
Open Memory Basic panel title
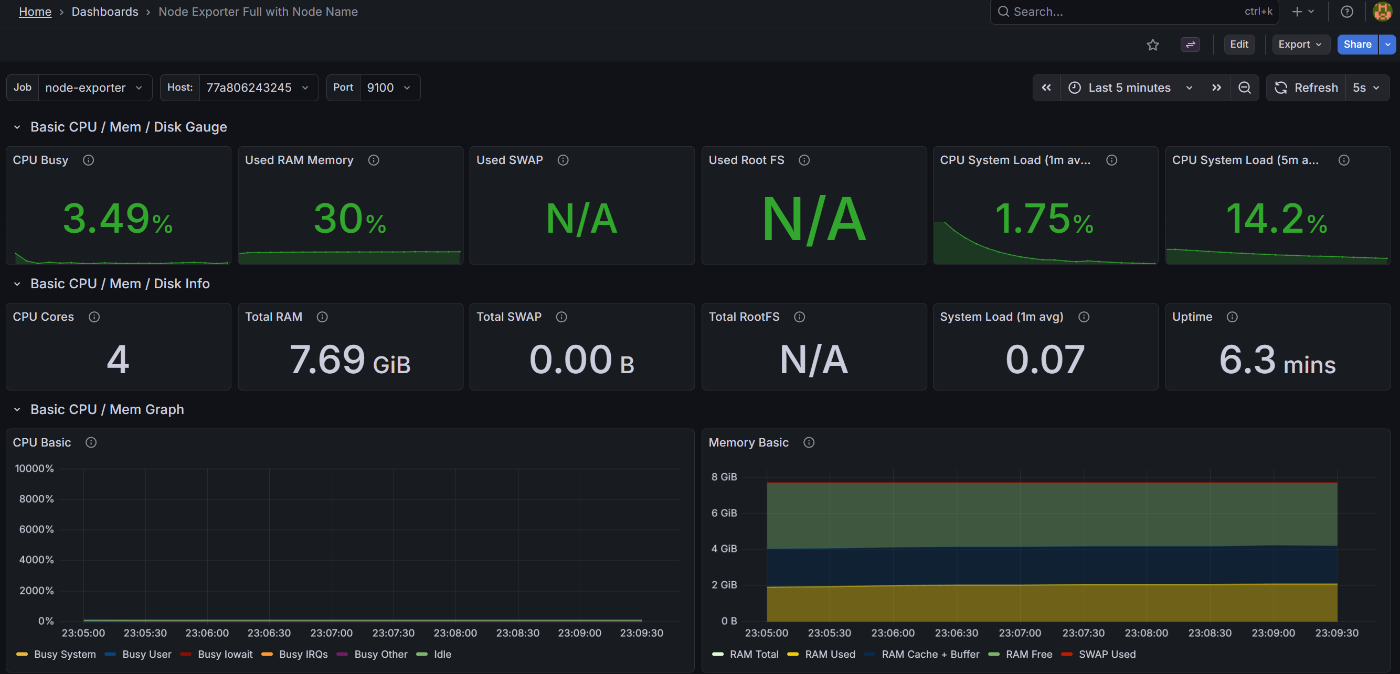(748, 443)
